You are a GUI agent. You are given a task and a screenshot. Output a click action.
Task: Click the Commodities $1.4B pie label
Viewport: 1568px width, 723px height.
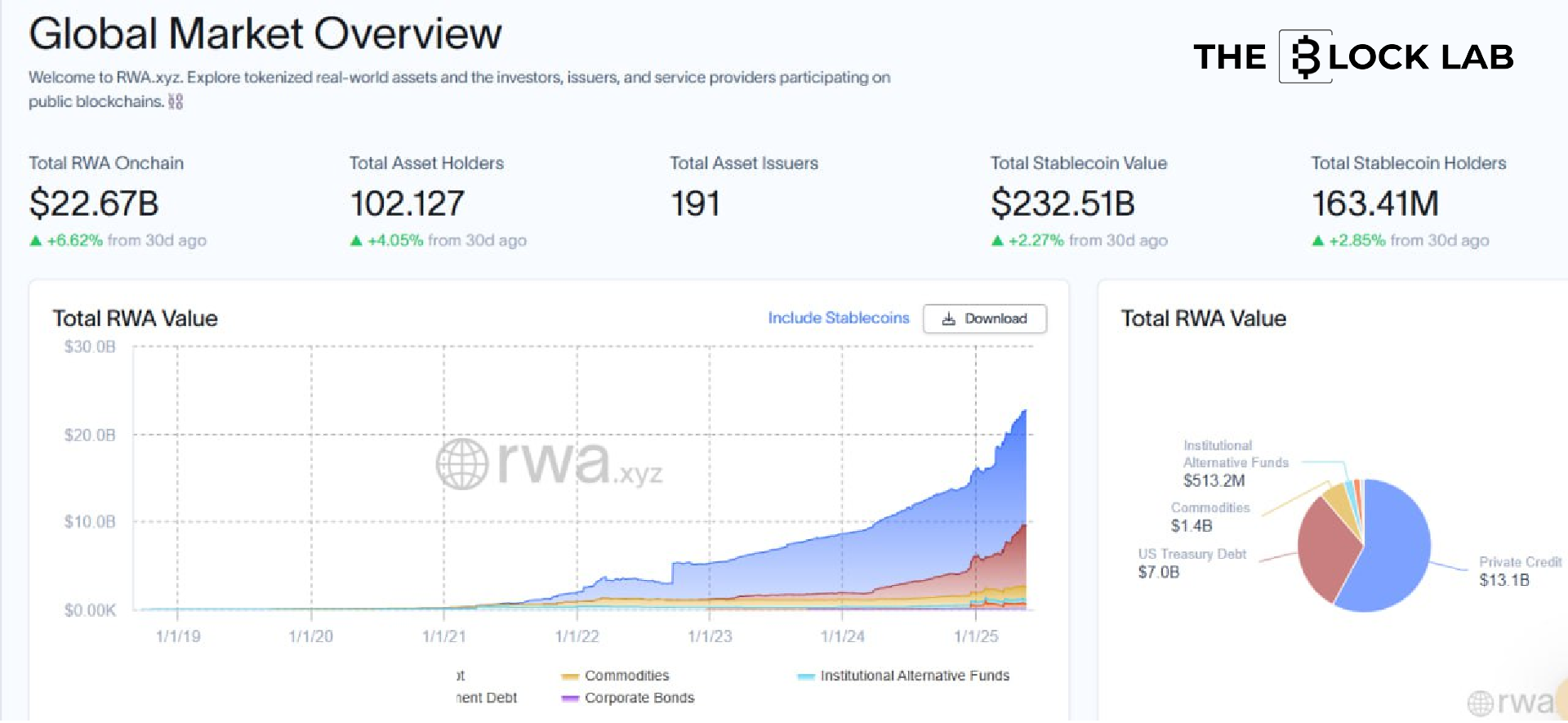(x=1209, y=517)
